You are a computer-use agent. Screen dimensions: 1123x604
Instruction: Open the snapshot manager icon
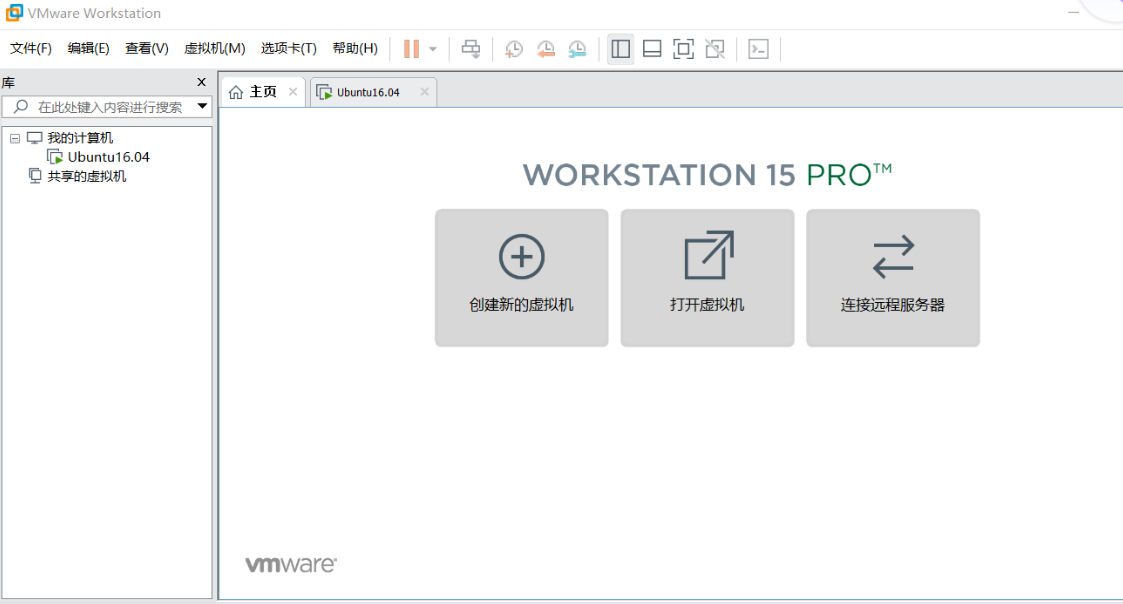point(577,49)
